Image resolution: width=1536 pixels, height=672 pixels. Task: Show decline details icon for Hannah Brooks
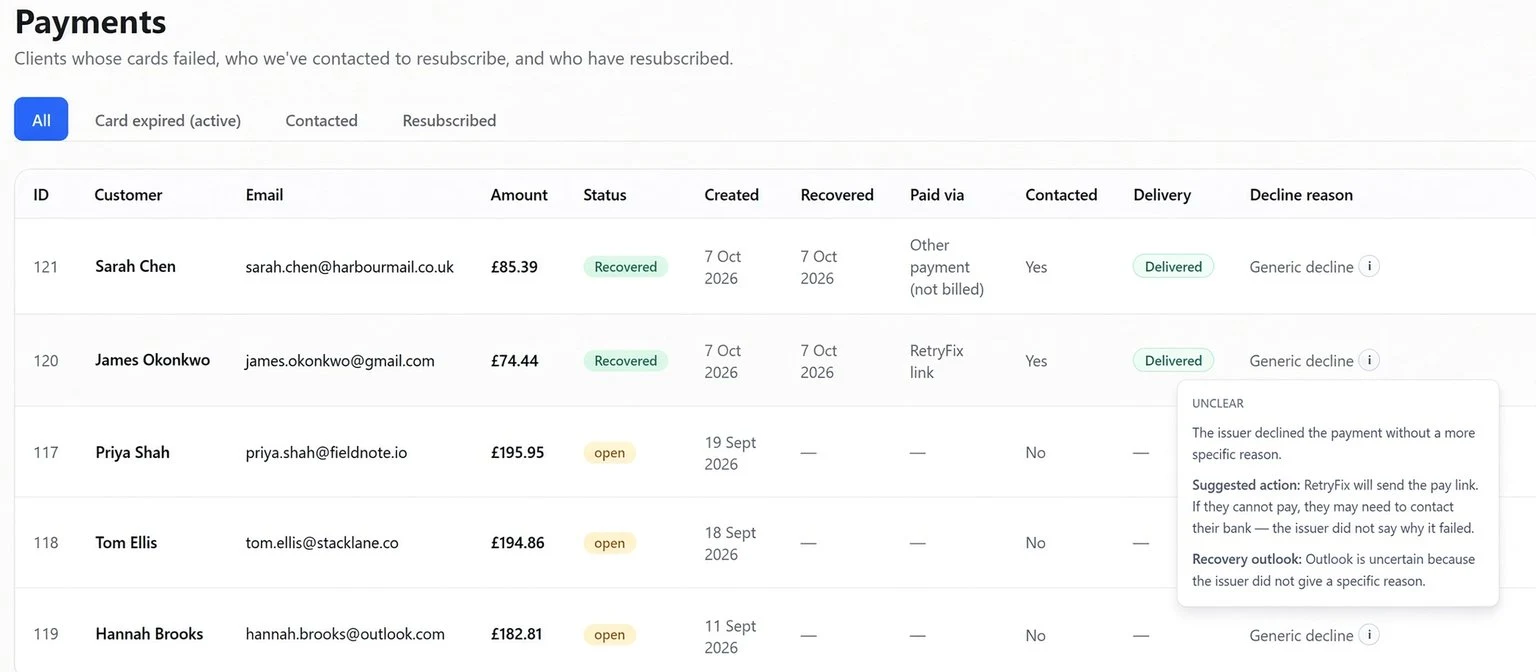1369,634
